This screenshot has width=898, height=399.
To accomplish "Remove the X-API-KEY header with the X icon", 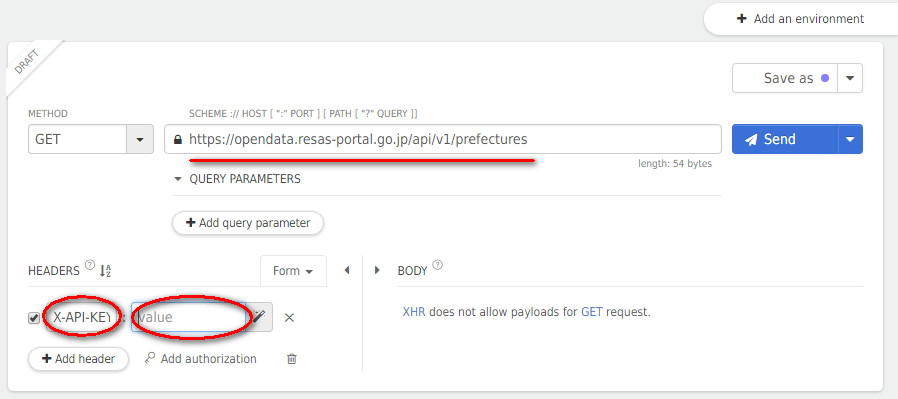I will (289, 318).
